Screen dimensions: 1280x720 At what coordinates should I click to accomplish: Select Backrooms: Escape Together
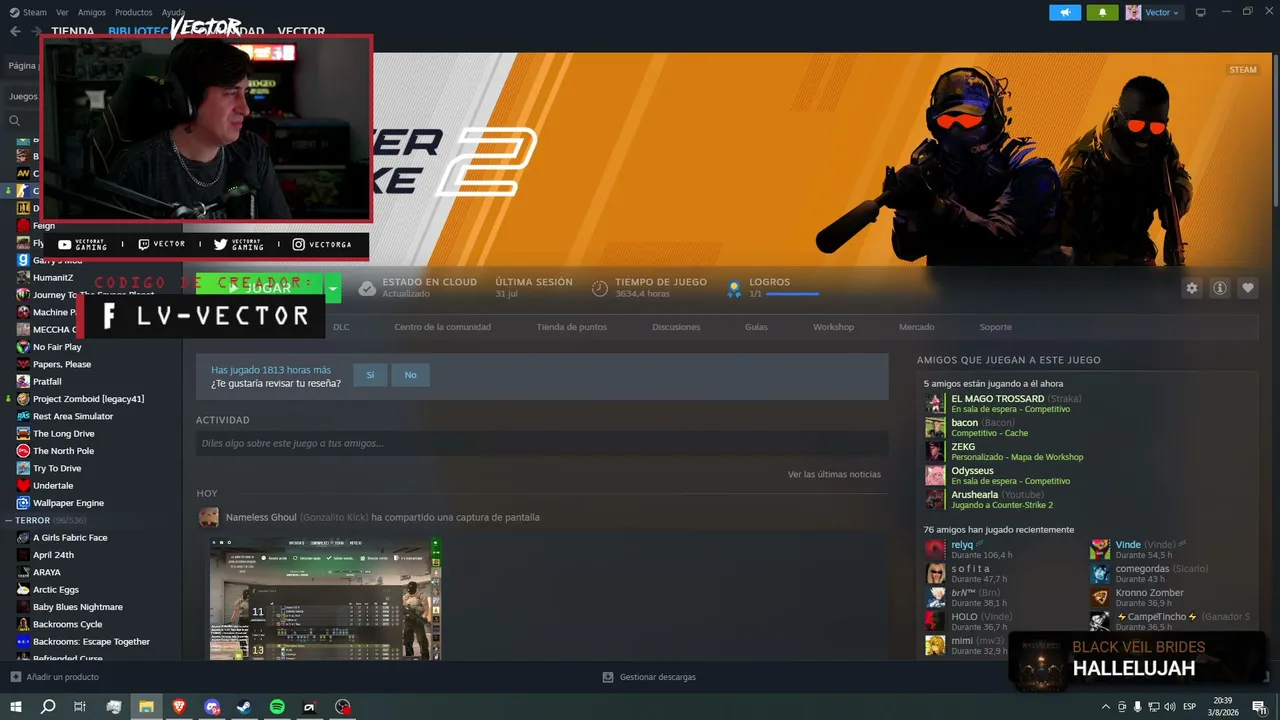(91, 642)
